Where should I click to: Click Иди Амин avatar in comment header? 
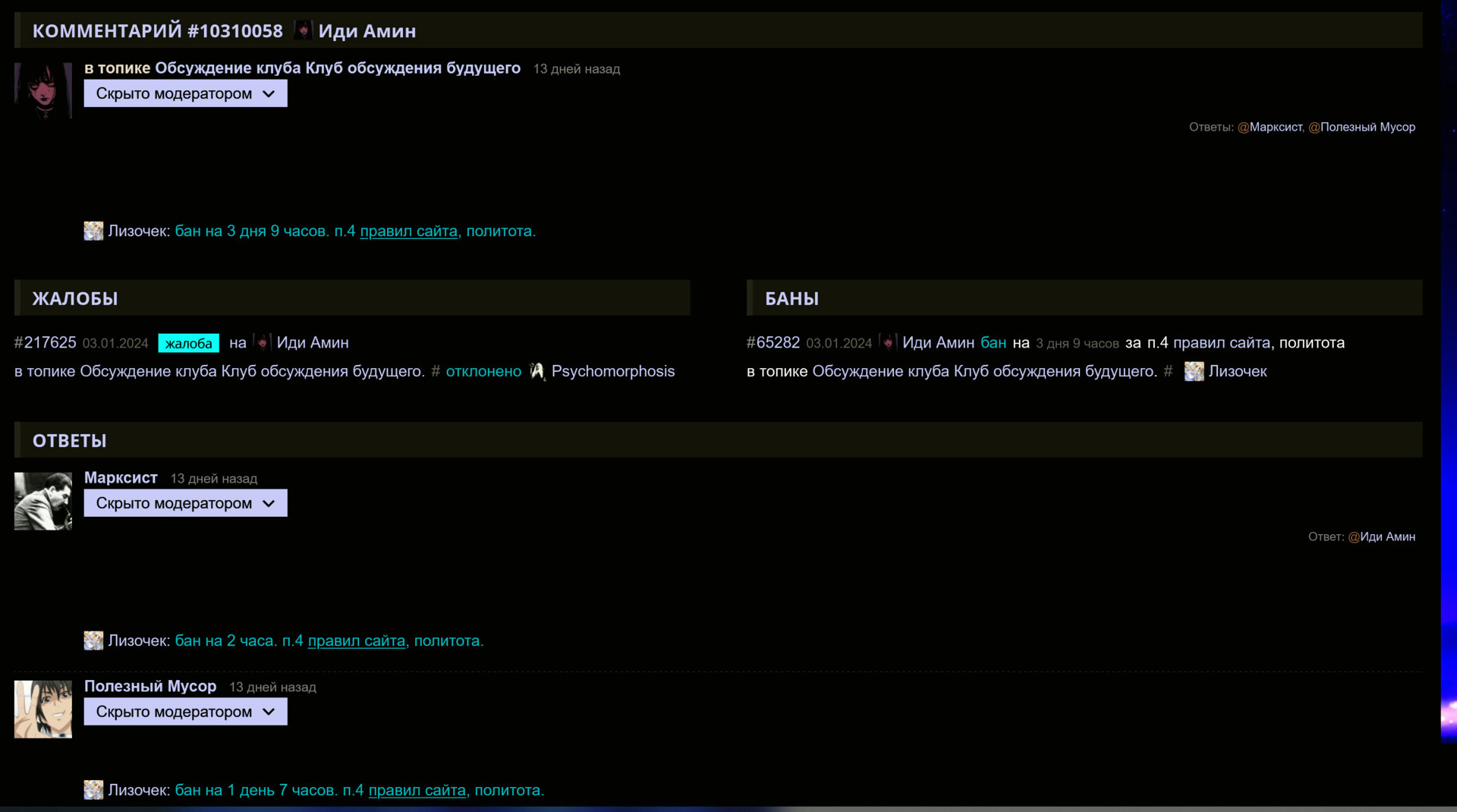(303, 30)
